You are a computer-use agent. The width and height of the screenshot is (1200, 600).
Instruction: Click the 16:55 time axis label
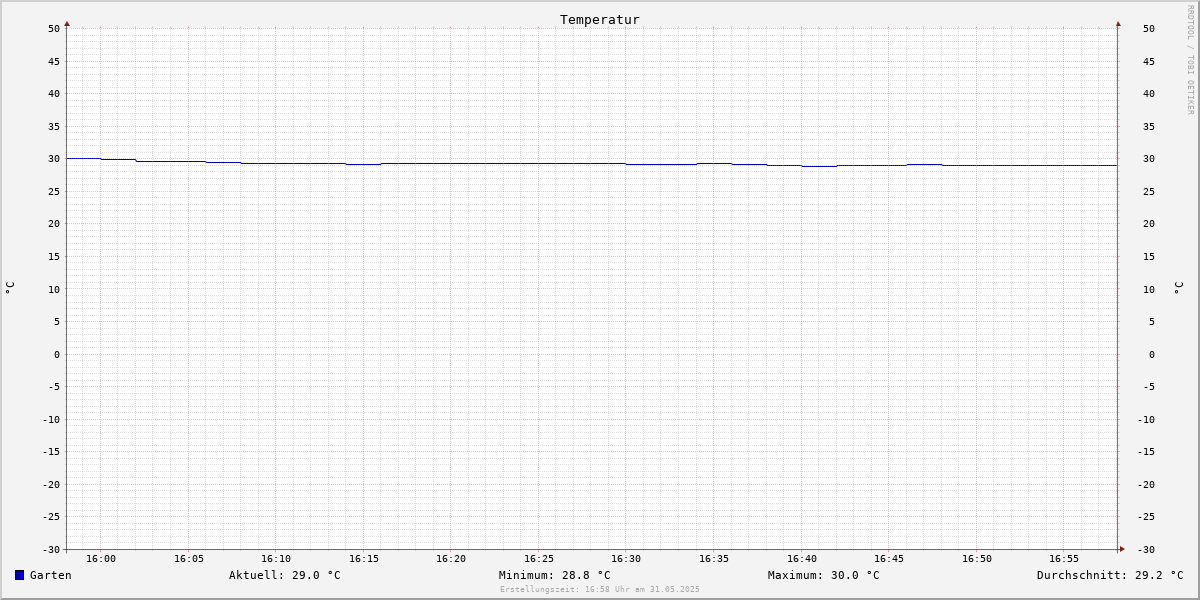(1064, 559)
